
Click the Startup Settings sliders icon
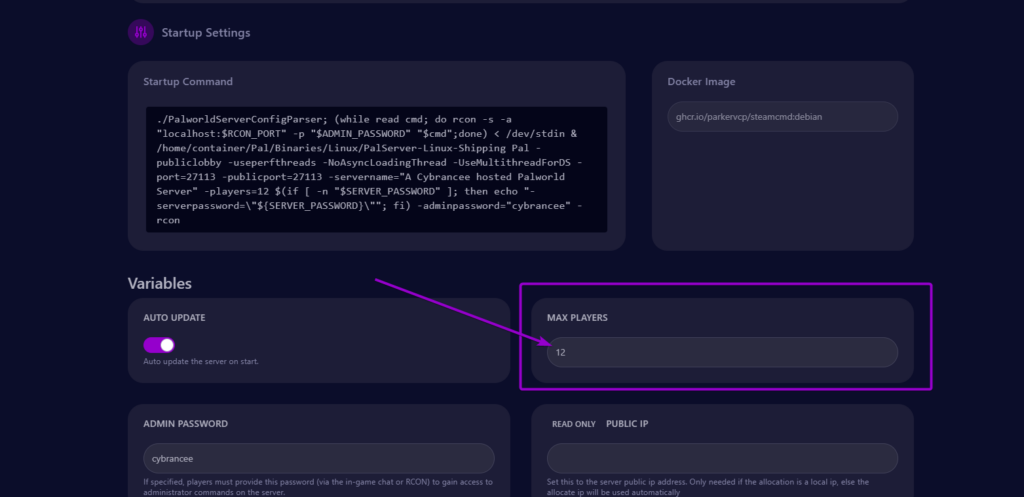click(140, 32)
